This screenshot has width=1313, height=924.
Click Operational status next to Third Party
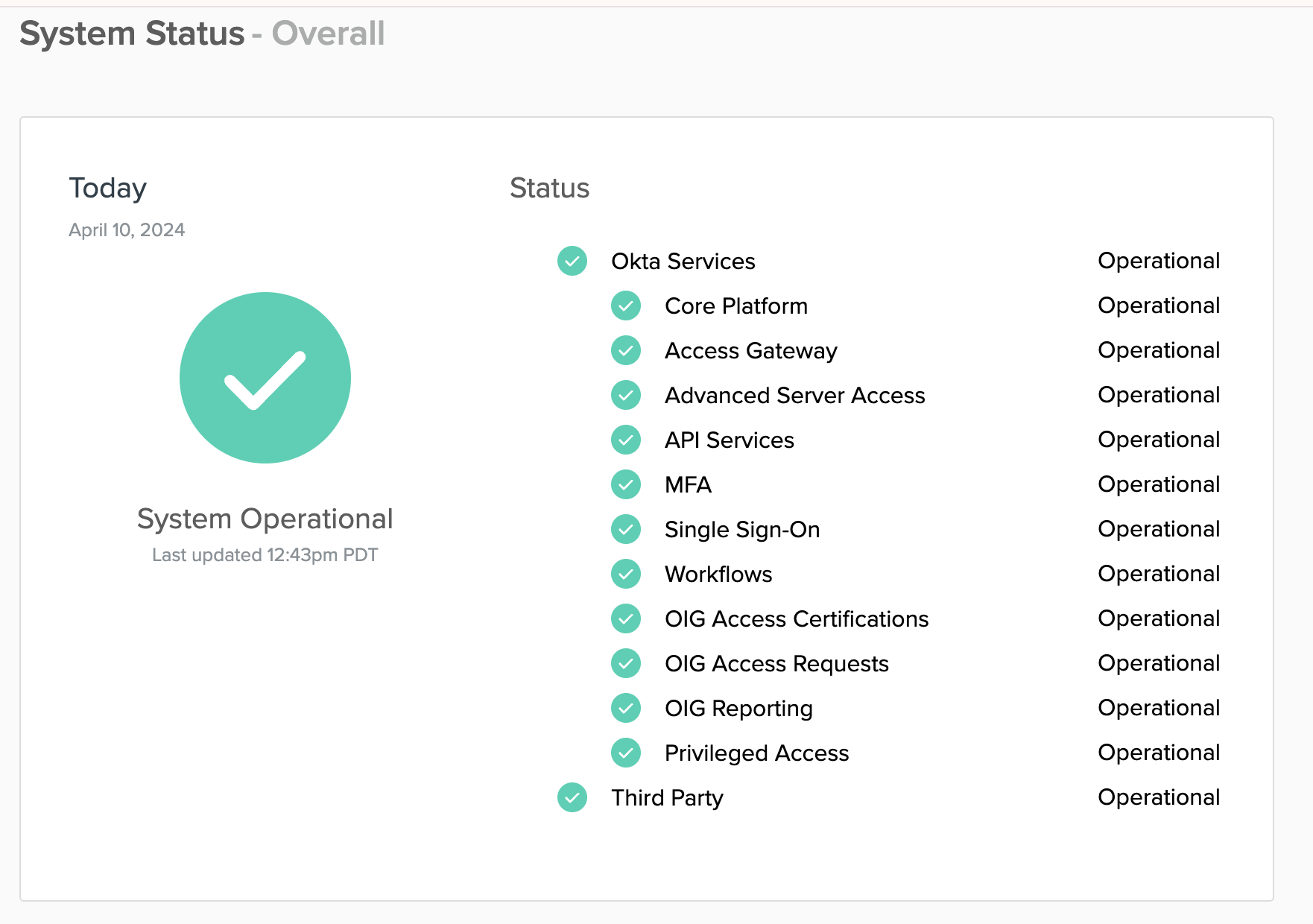click(1159, 798)
